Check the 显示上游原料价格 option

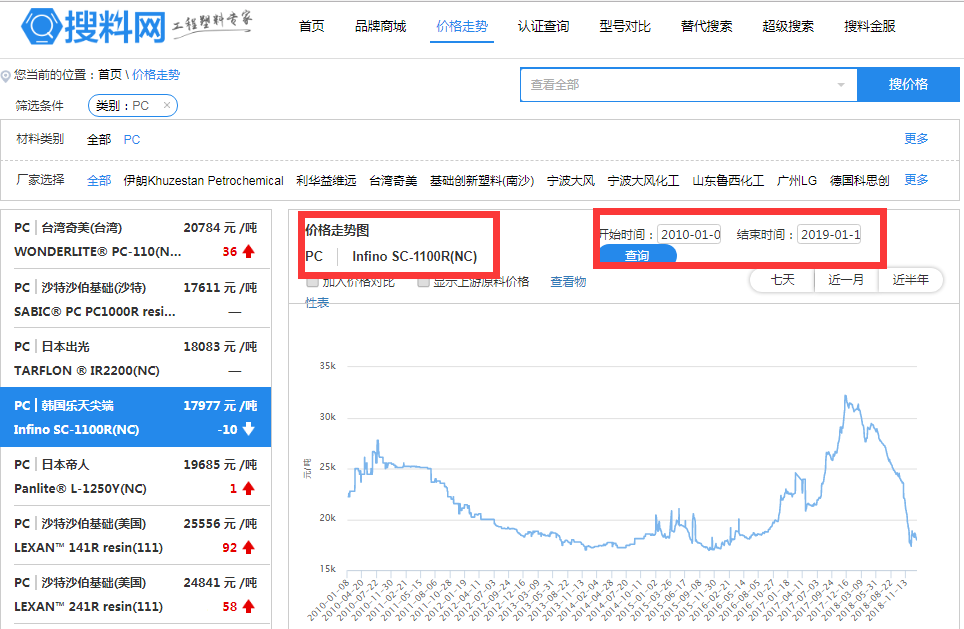[x=423, y=282]
